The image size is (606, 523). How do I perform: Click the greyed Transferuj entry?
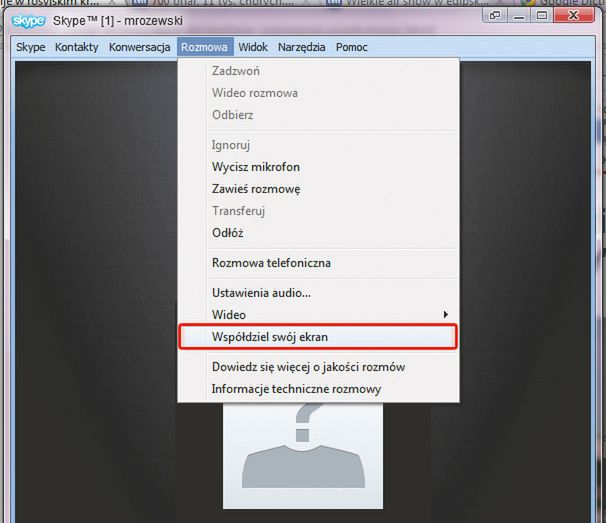point(318,211)
